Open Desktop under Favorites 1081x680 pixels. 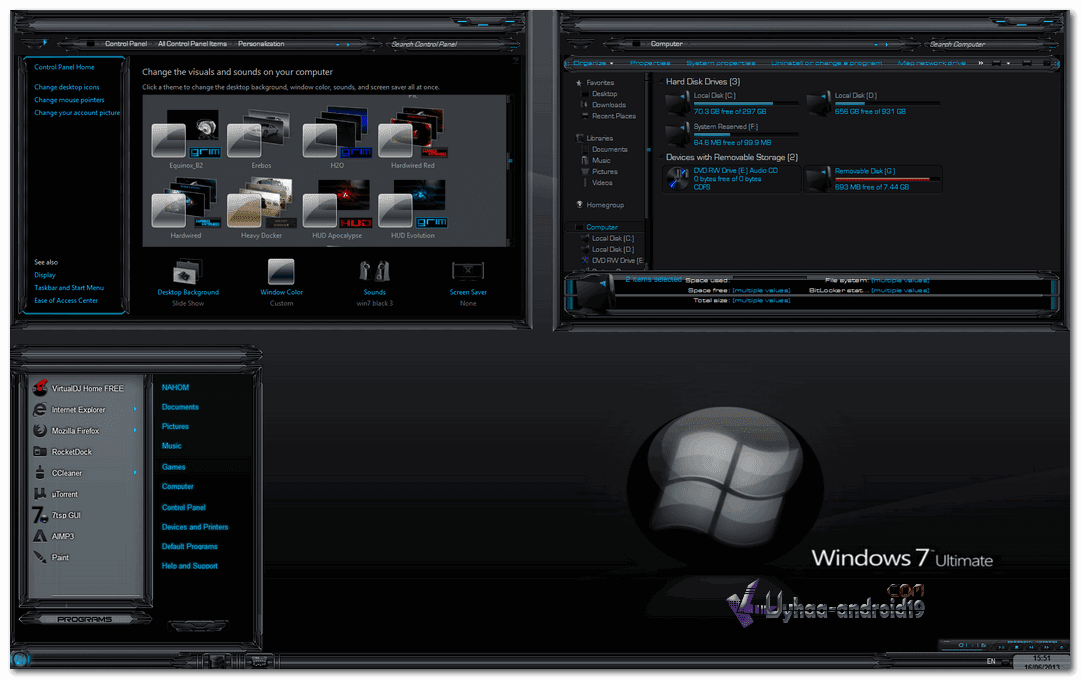(605, 94)
